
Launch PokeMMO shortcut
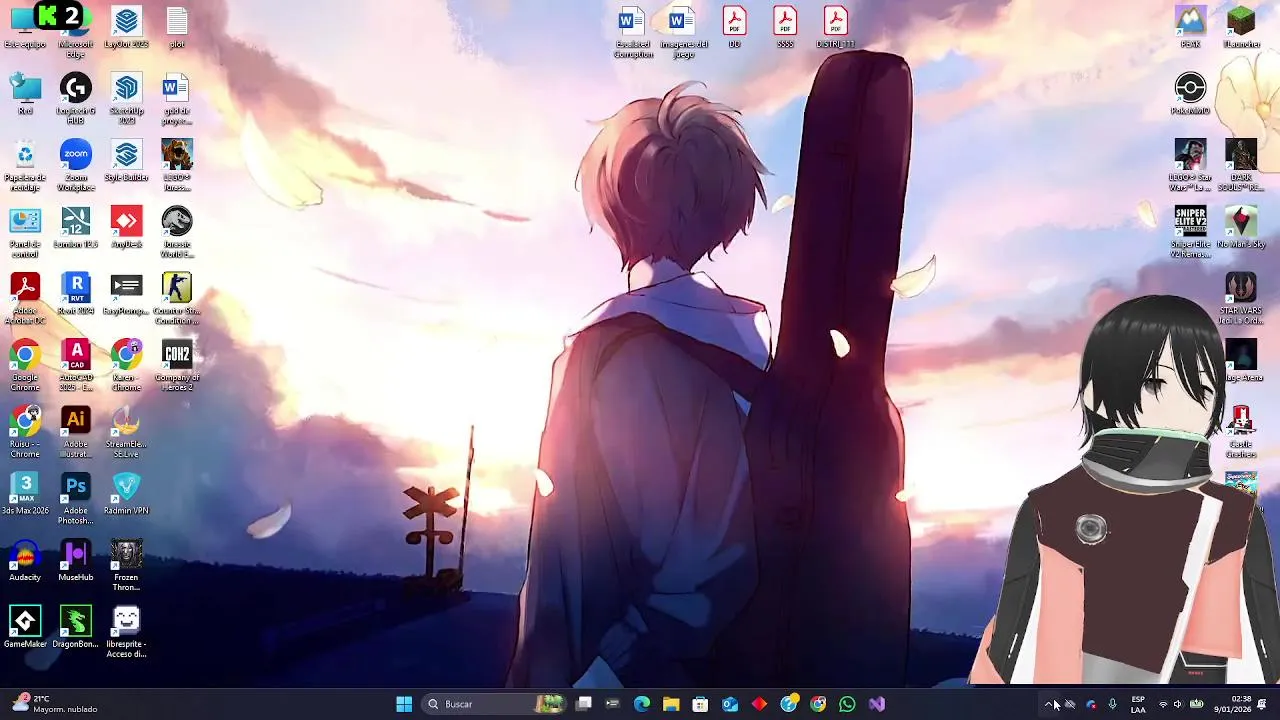point(1190,93)
